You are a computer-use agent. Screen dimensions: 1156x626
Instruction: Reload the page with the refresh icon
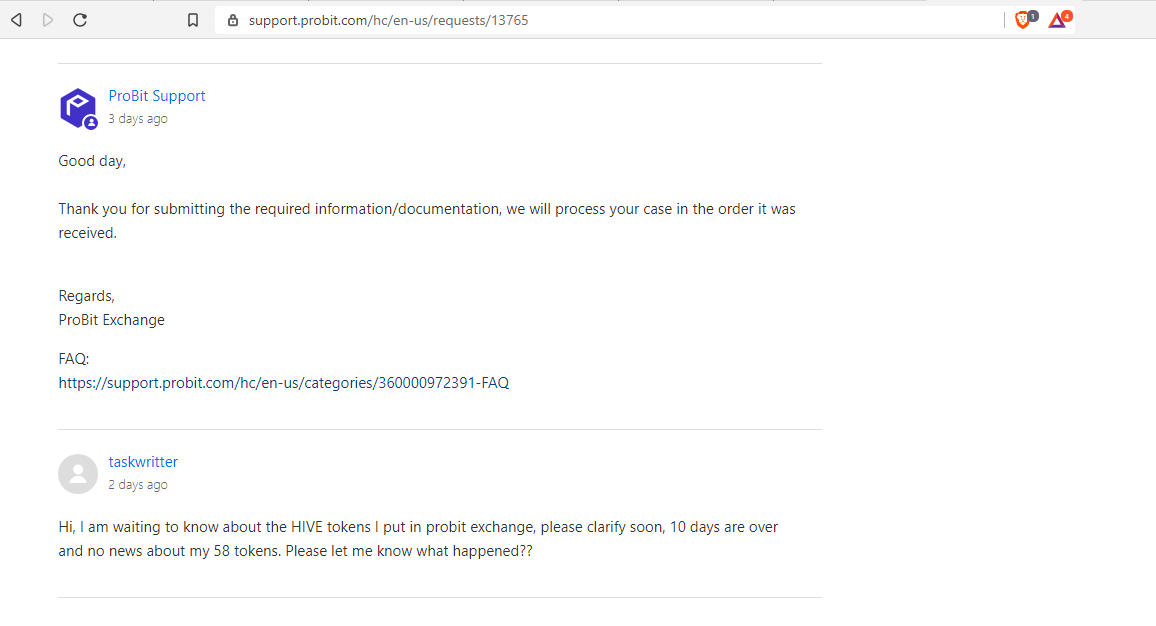click(x=80, y=20)
